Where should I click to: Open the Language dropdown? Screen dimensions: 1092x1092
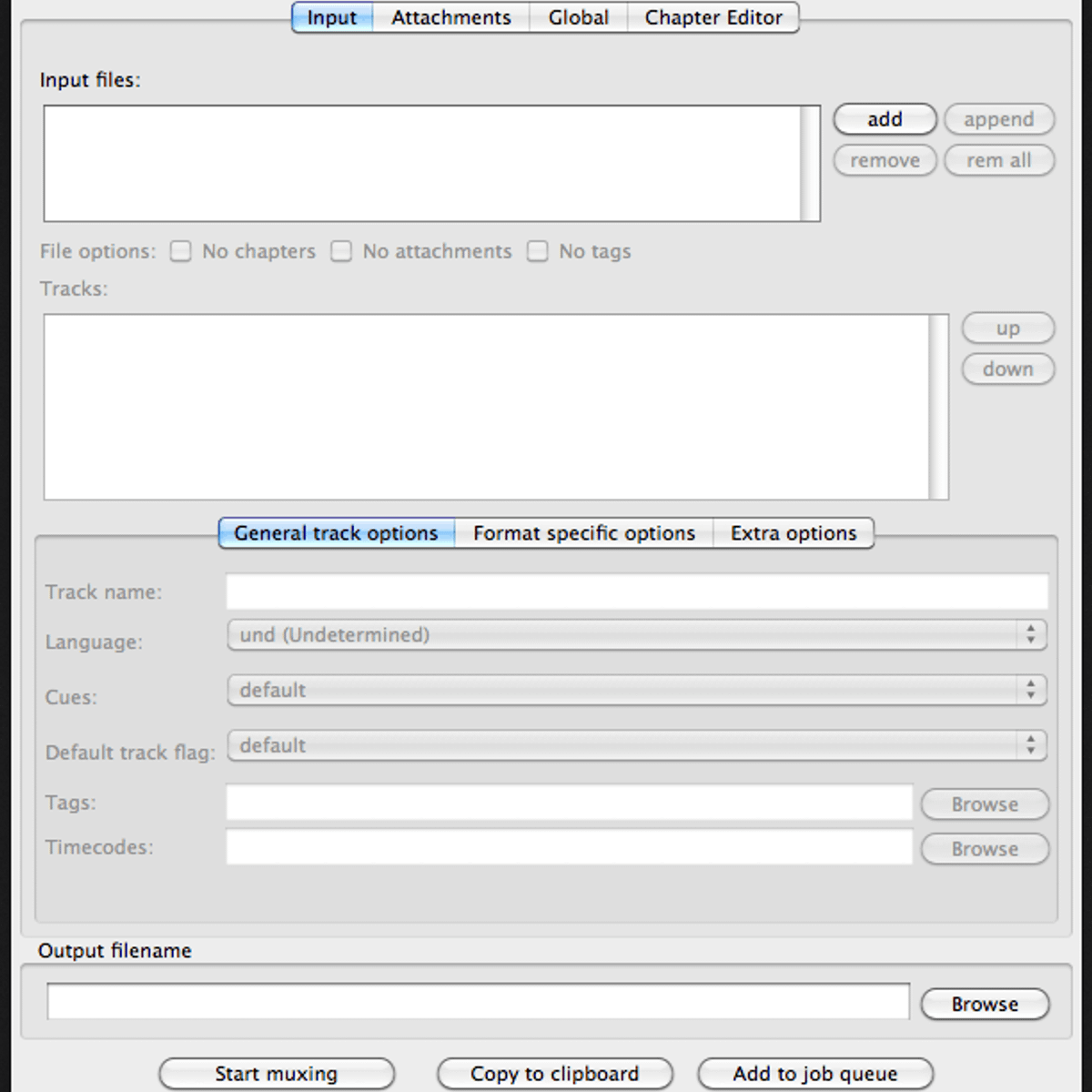(636, 635)
